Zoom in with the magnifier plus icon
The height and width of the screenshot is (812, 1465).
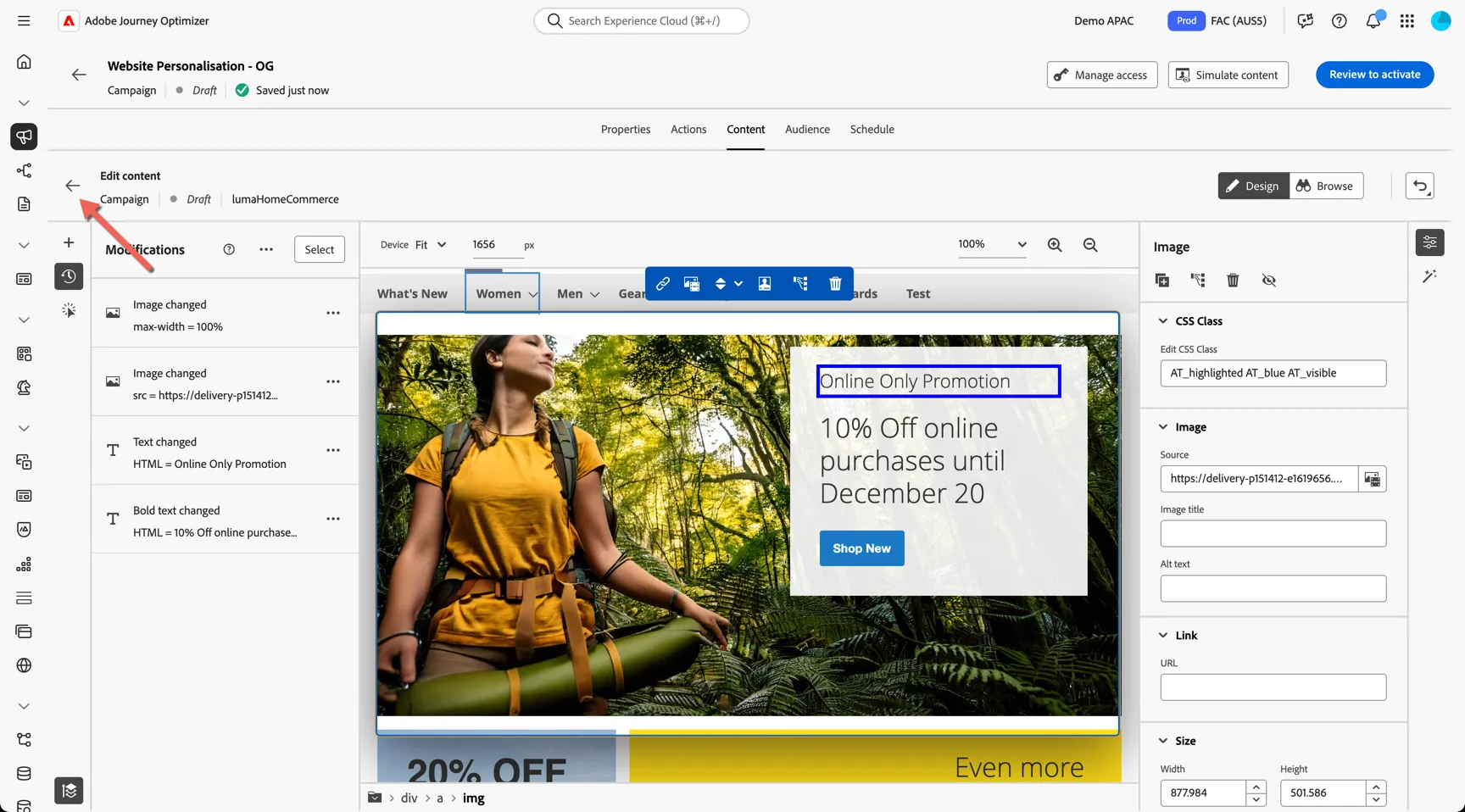(1055, 245)
